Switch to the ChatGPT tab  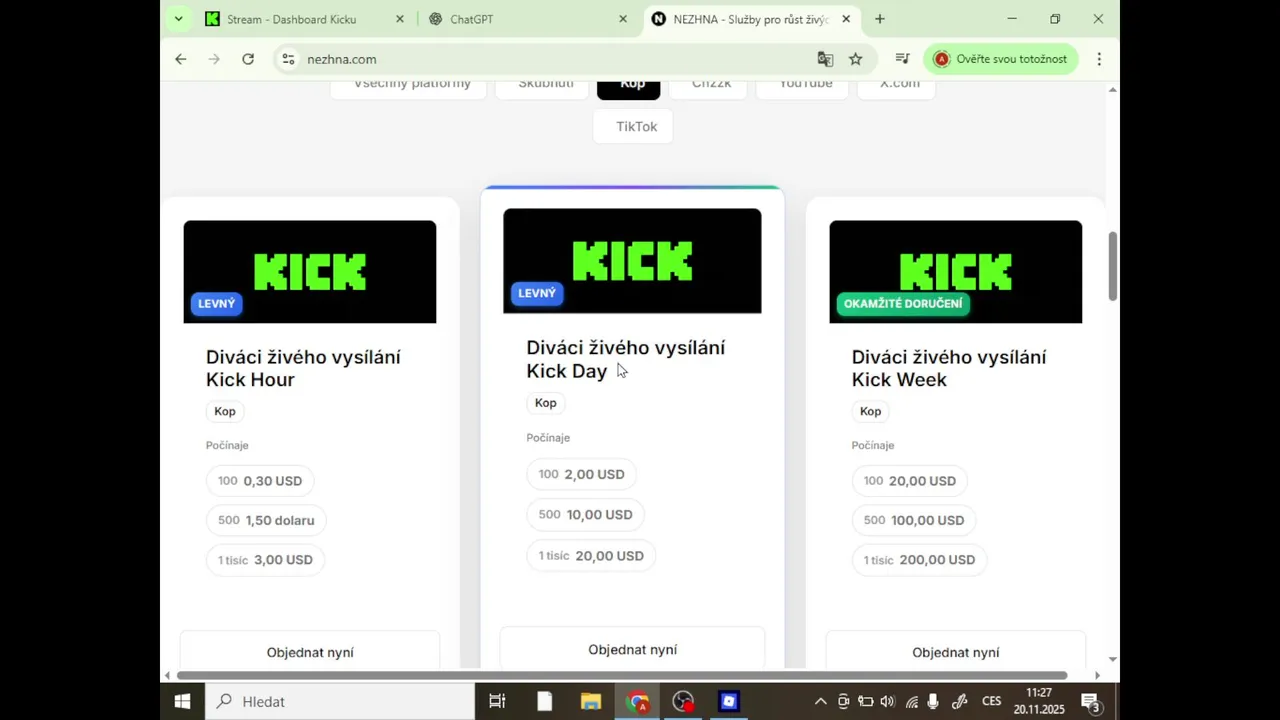[x=471, y=19]
